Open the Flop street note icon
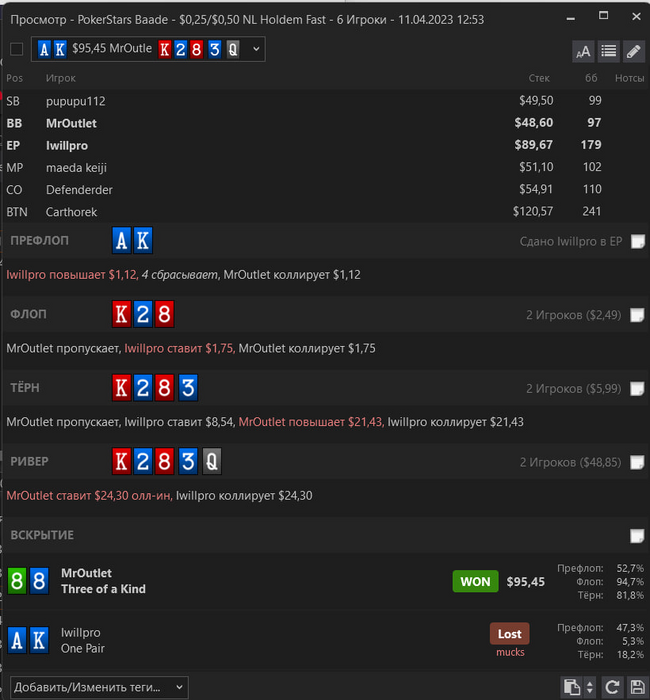The image size is (650, 700). (x=638, y=315)
